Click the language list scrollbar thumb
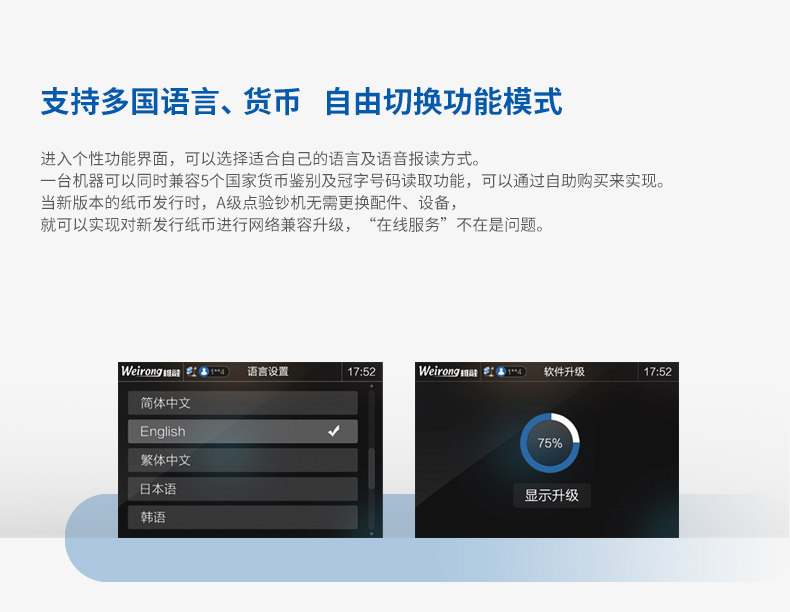Image resolution: width=790 pixels, height=612 pixels. [x=371, y=468]
